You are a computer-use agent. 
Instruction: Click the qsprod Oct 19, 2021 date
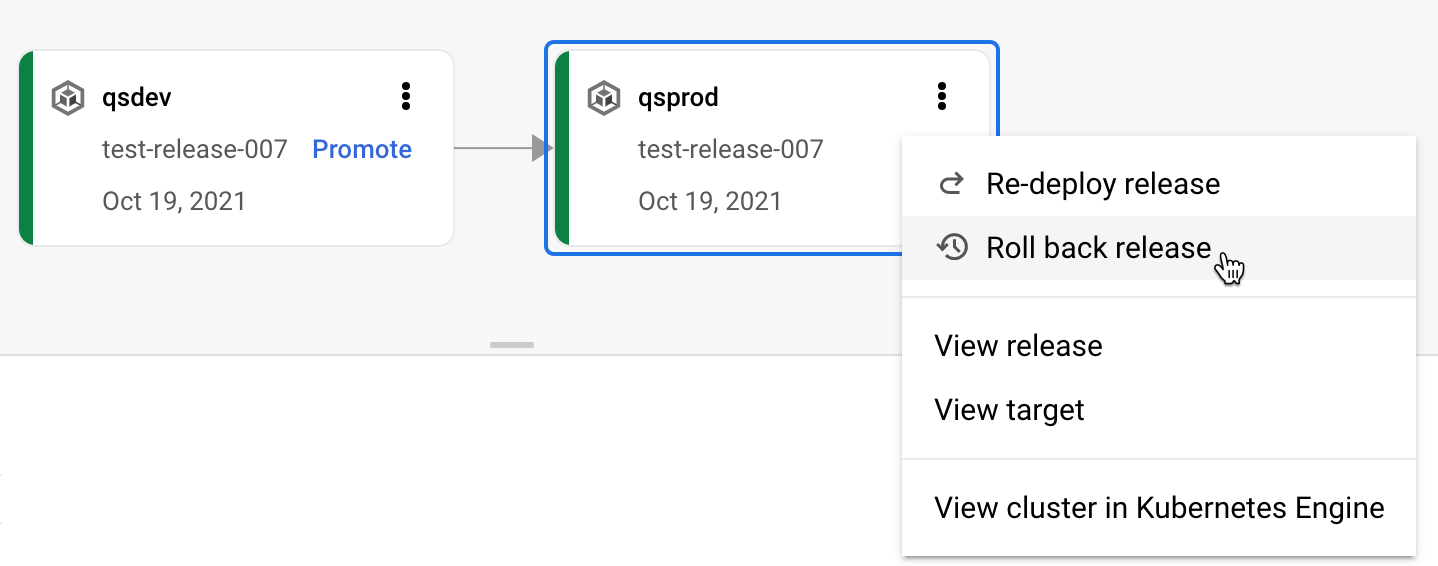click(x=710, y=201)
